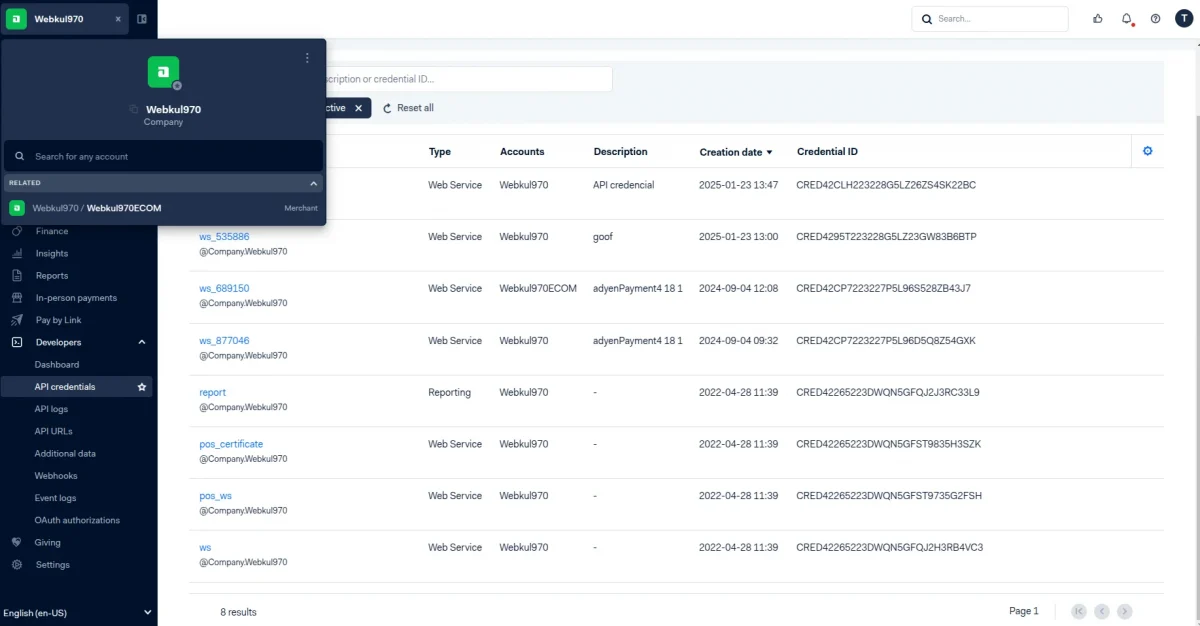Copy the Webkul970 account name

133,109
